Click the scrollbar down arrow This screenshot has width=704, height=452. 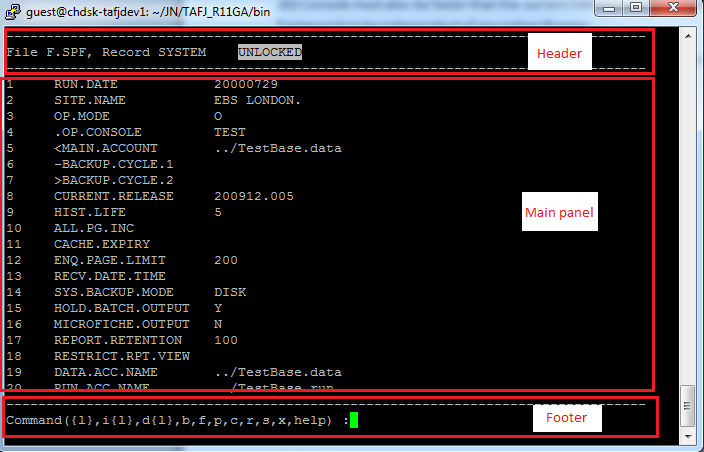point(686,436)
